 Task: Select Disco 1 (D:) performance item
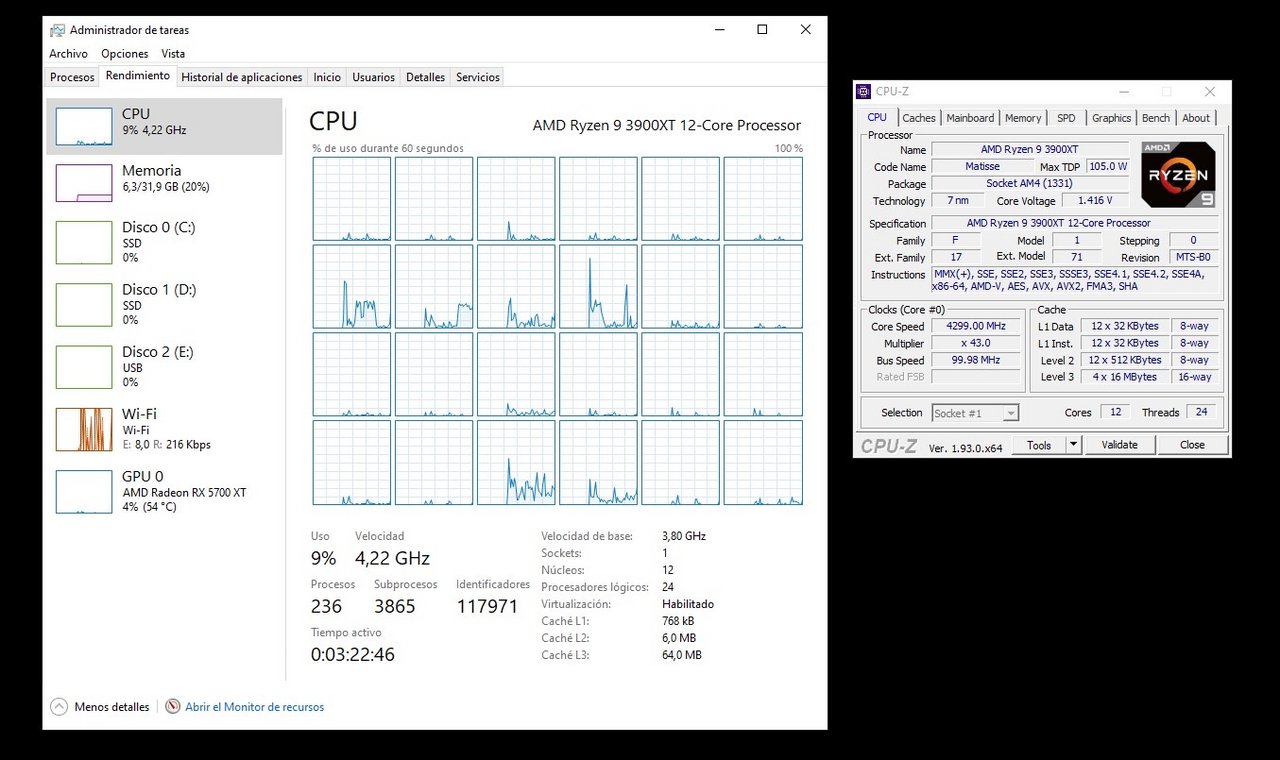pos(165,304)
